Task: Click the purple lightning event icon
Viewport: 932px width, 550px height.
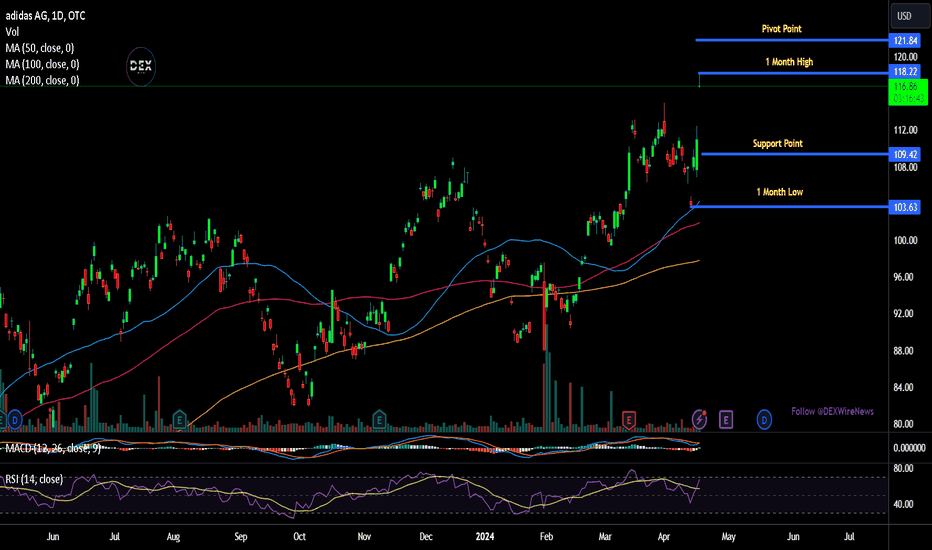Action: [x=700, y=420]
